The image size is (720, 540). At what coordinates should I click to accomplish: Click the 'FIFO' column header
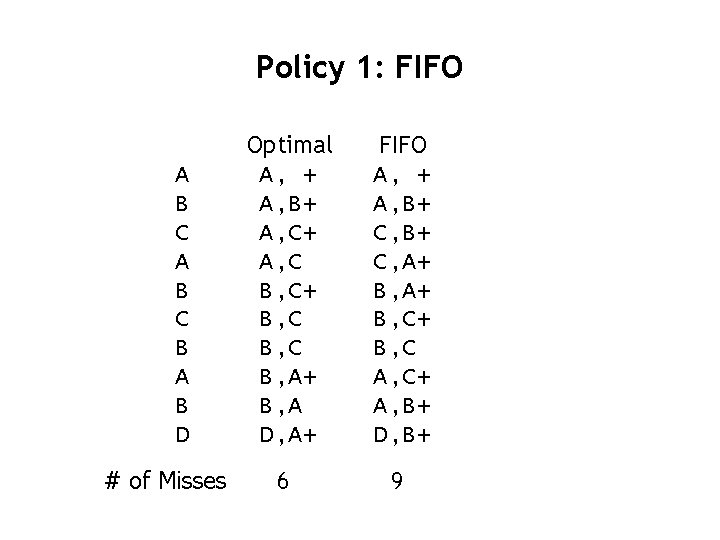click(402, 146)
